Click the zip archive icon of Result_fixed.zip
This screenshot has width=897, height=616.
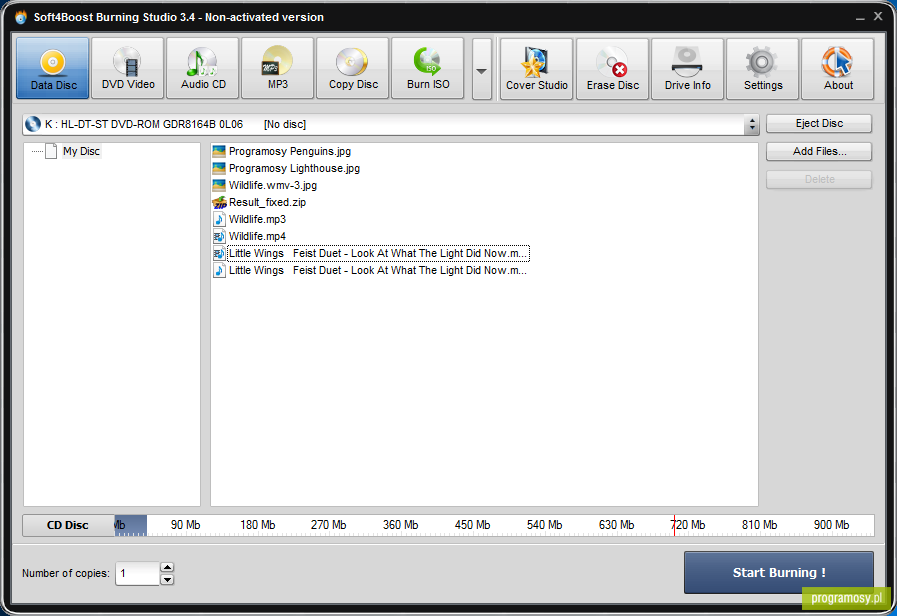pos(219,202)
